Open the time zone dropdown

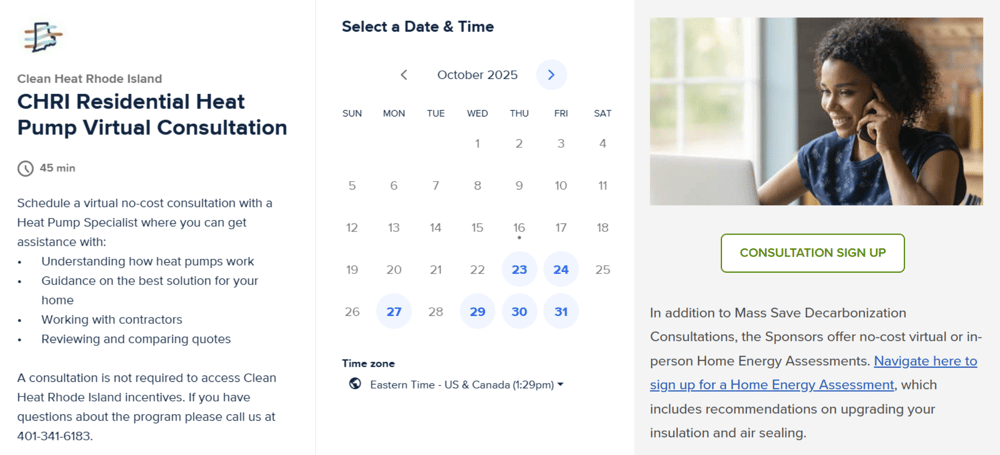(466, 384)
